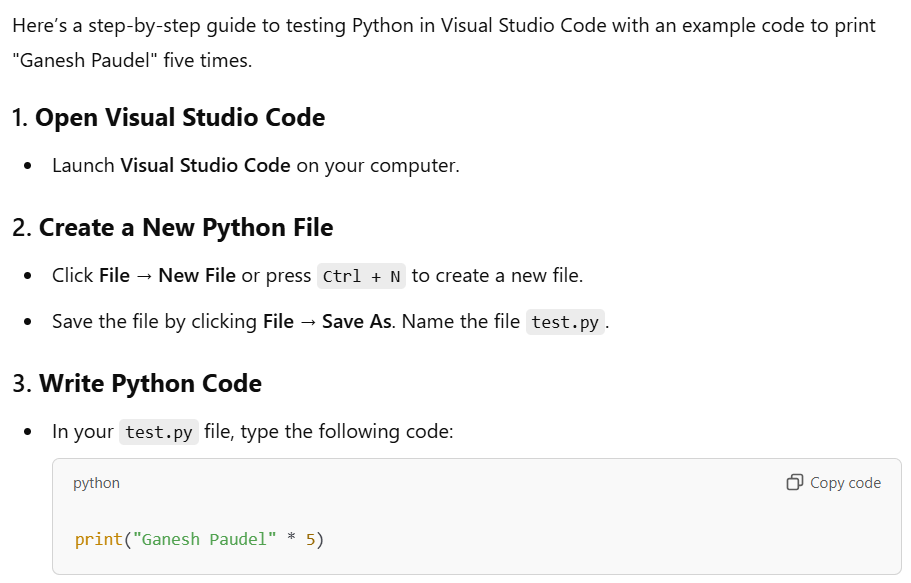Click 'test.py' in the Write Python Code bullet
This screenshot has height=583, width=911.
tap(159, 432)
